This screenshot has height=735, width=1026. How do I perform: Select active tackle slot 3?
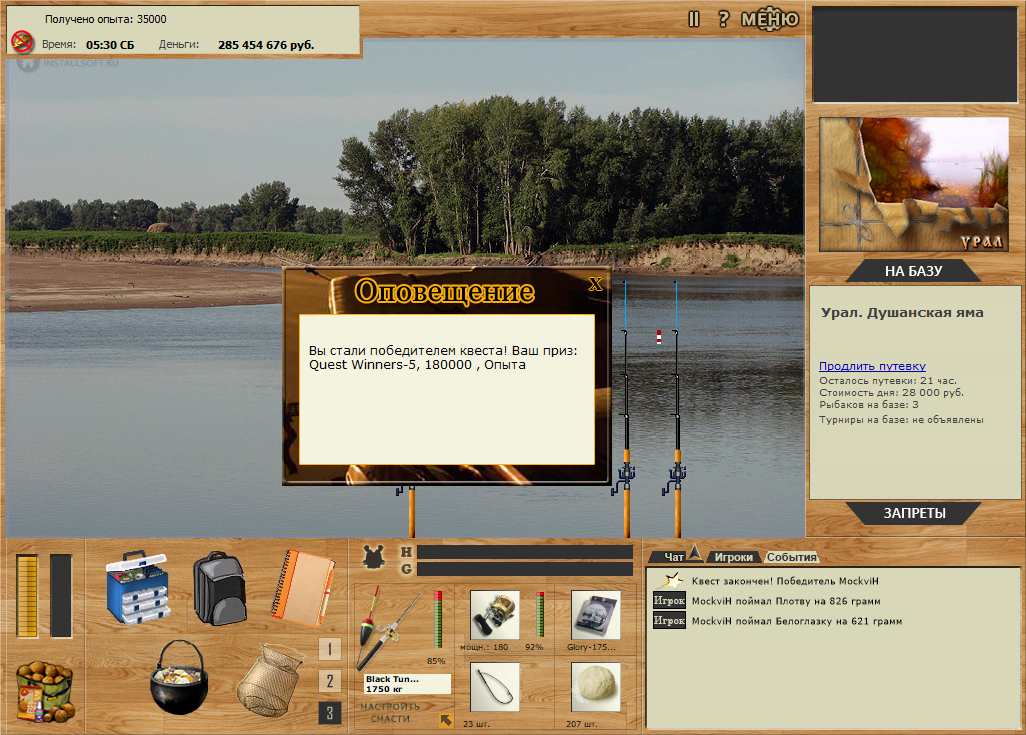click(330, 713)
